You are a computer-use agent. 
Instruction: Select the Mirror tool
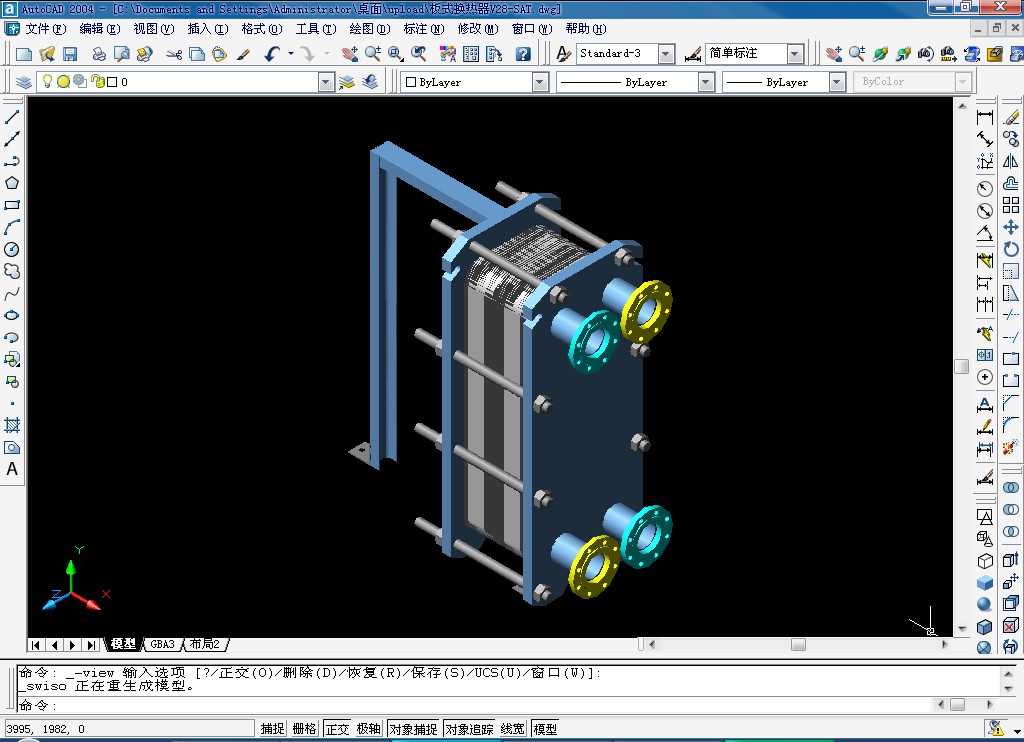tap(1011, 161)
